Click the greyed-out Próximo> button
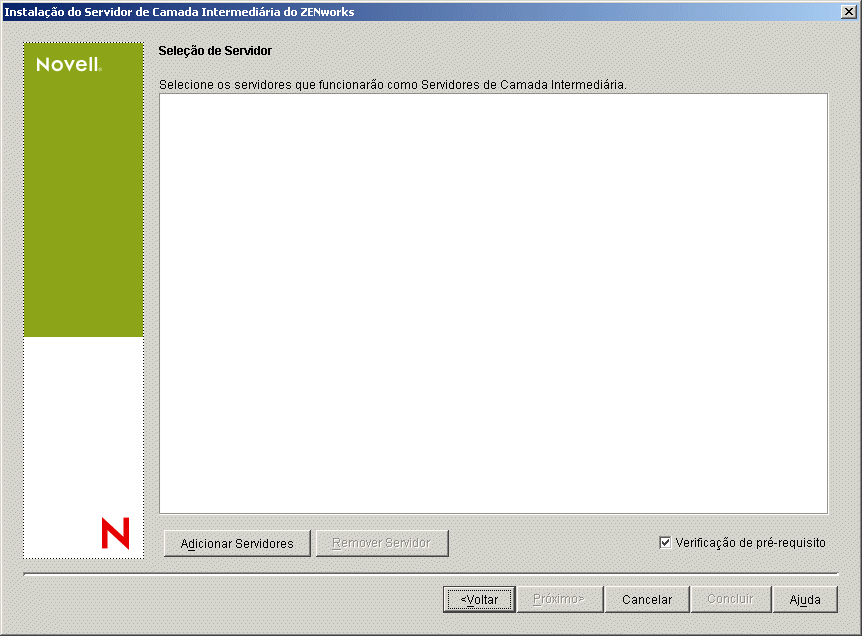Image resolution: width=862 pixels, height=636 pixels. [x=559, y=599]
